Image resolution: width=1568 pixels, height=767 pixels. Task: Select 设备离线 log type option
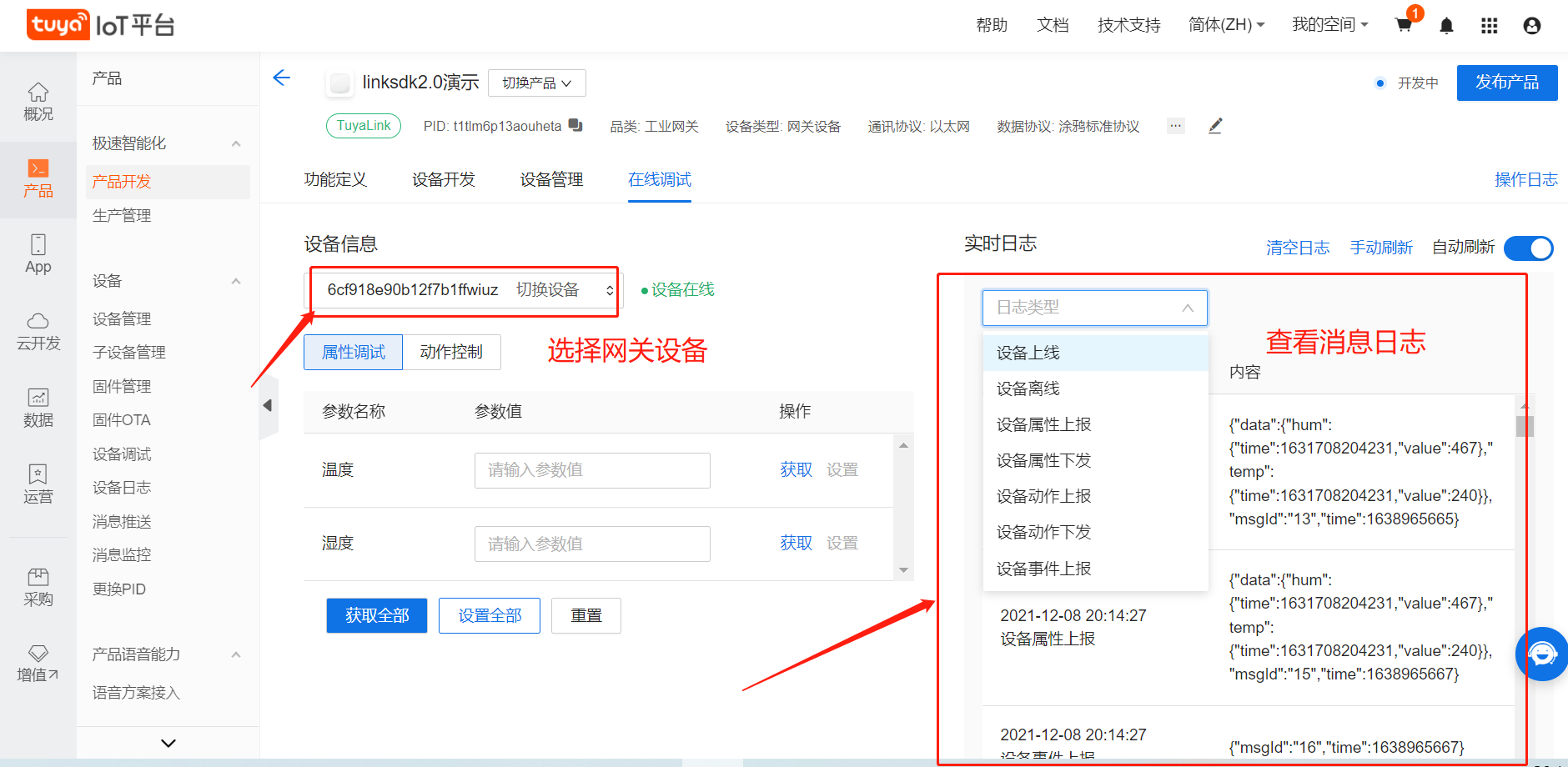(1096, 389)
